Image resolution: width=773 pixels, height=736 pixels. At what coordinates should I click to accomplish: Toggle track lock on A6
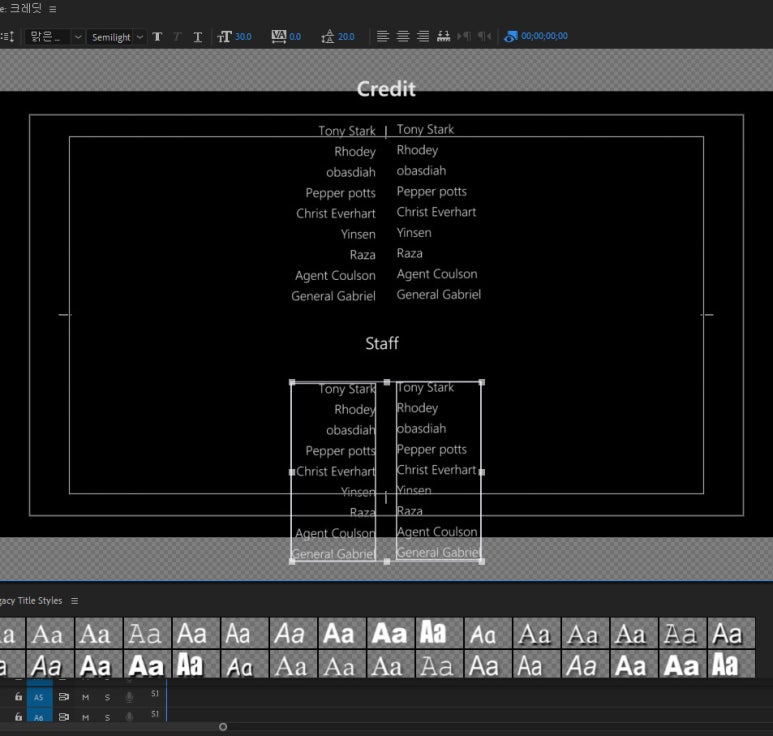pos(18,717)
